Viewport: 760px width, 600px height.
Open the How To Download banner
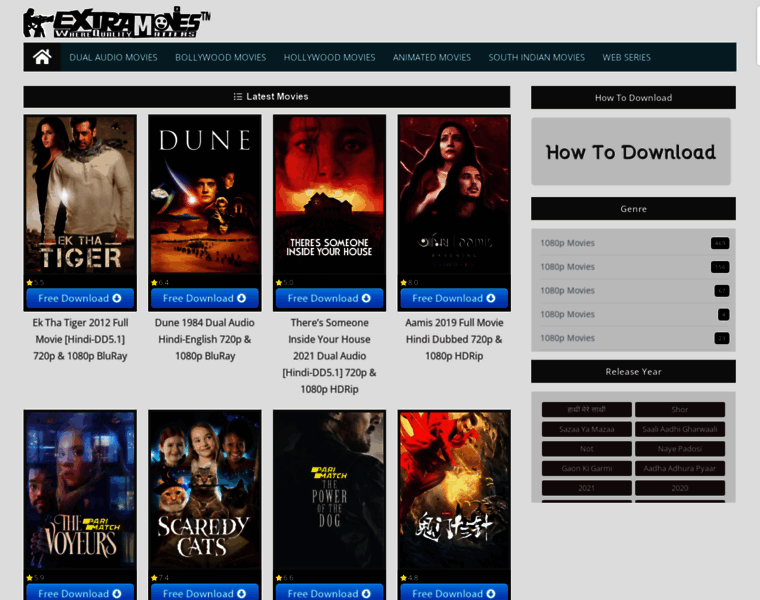pos(631,152)
